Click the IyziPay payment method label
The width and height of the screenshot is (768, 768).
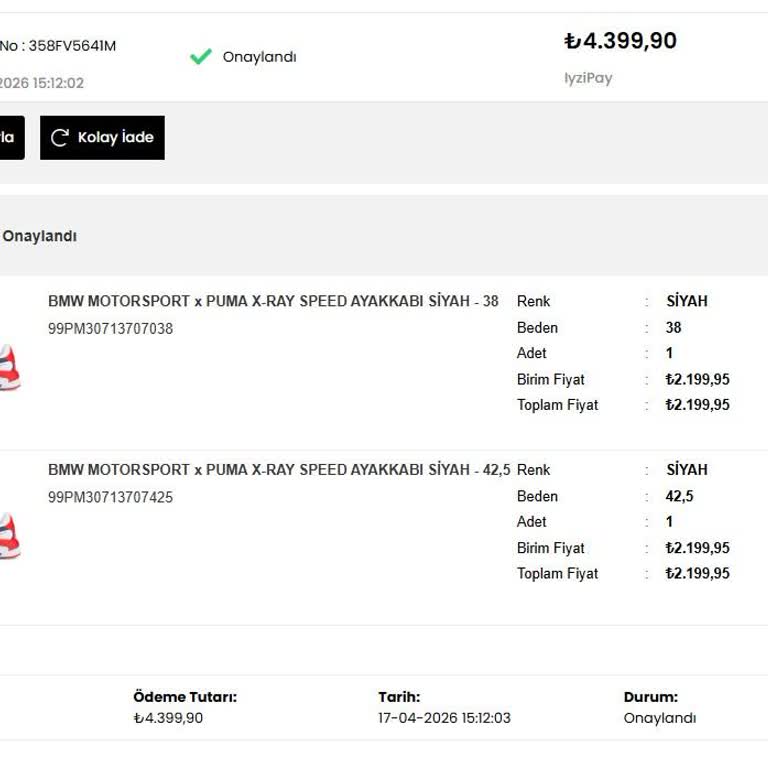(588, 78)
